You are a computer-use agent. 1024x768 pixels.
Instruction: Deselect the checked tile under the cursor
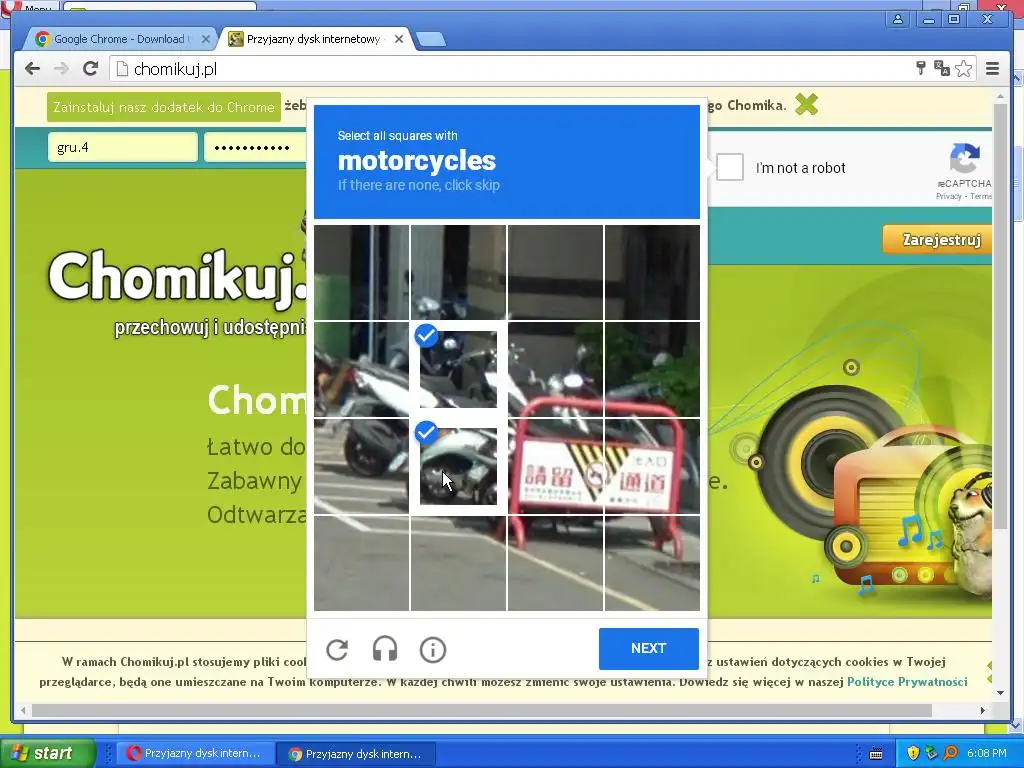[x=458, y=466]
